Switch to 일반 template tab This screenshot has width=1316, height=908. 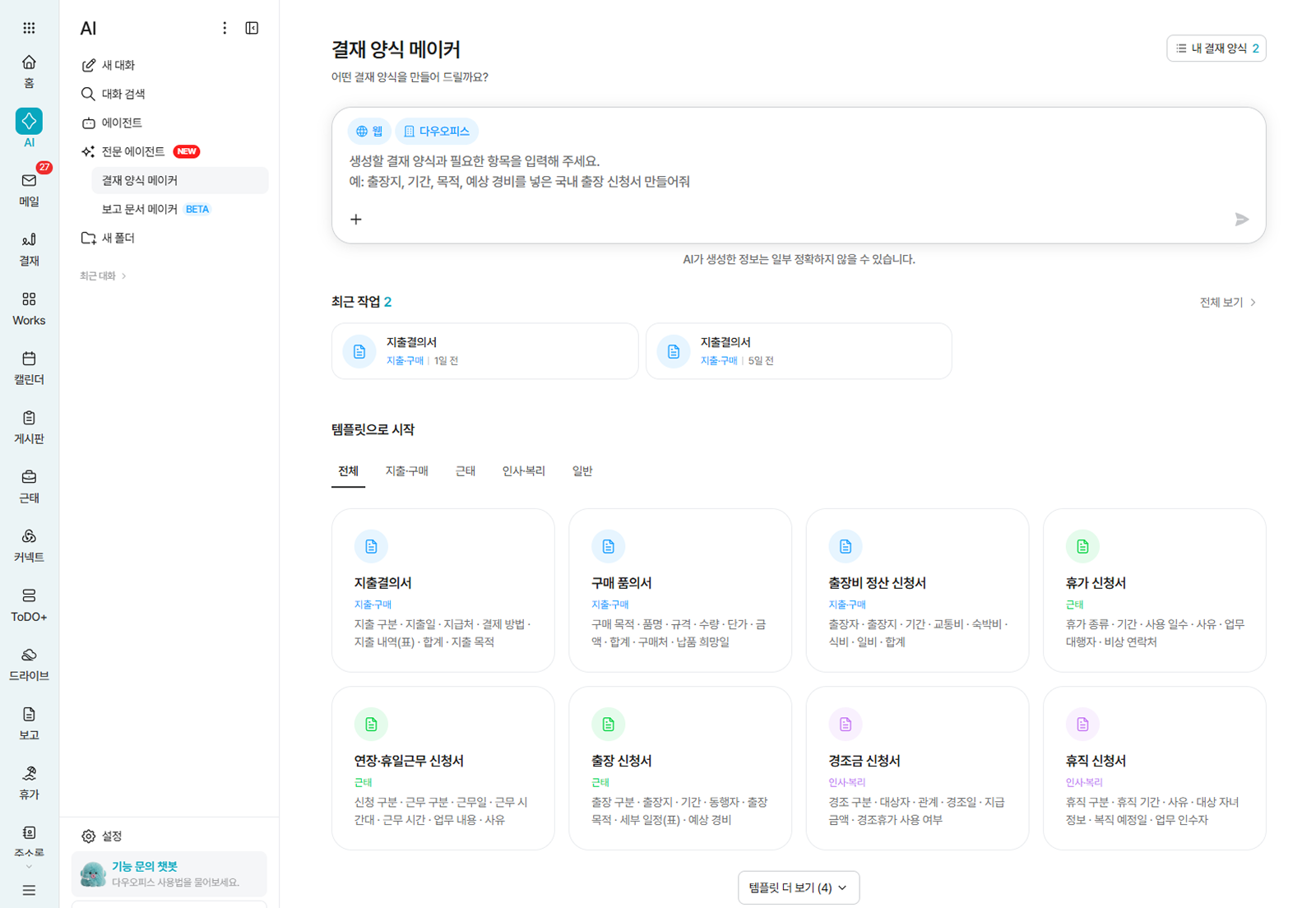[582, 470]
